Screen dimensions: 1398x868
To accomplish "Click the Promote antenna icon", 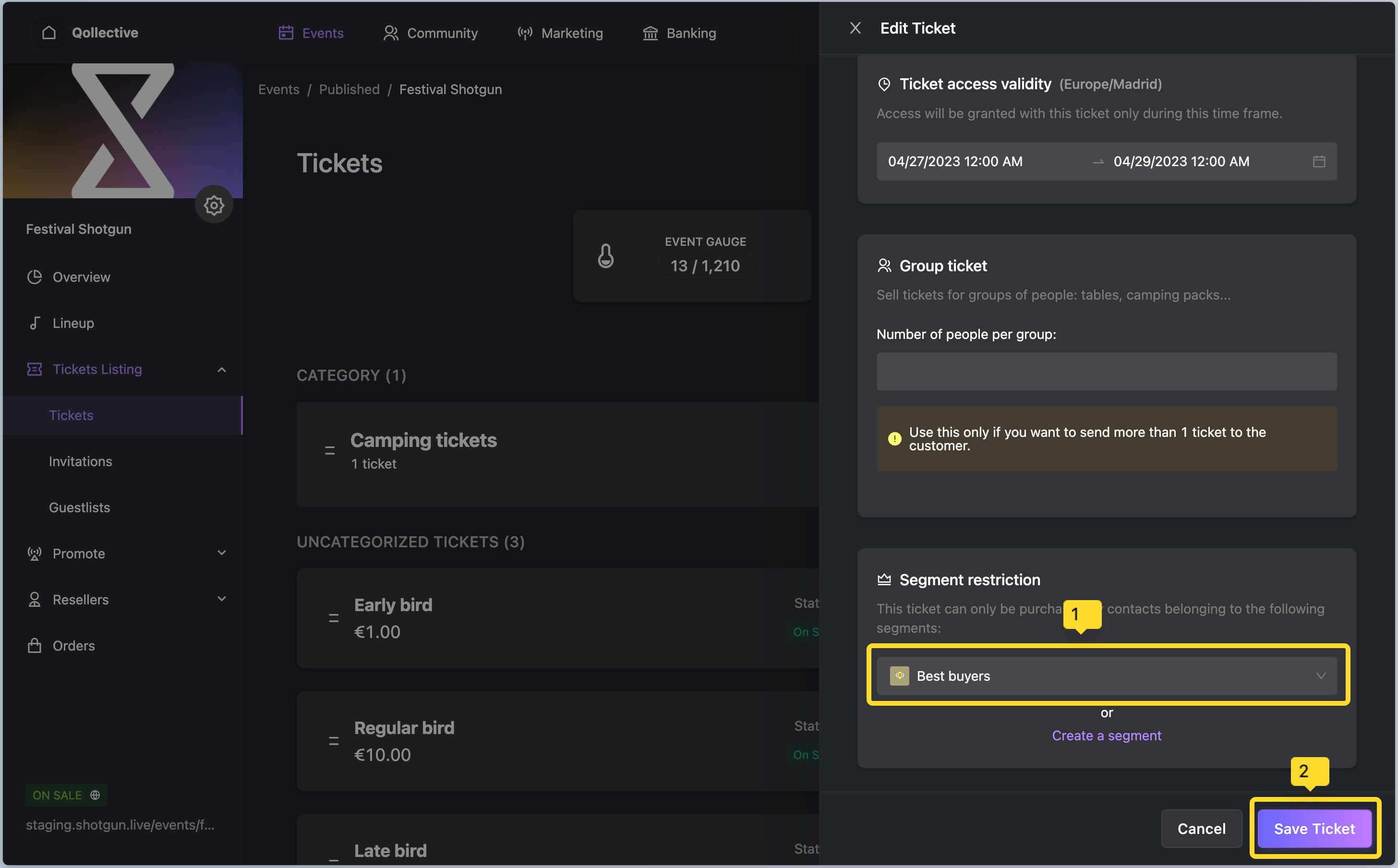I will pyautogui.click(x=35, y=554).
